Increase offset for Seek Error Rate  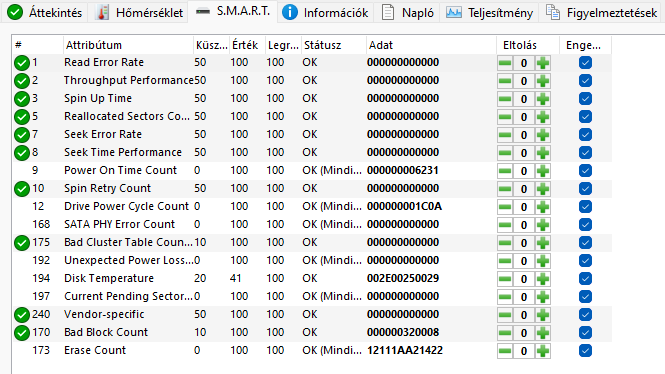[x=543, y=135]
